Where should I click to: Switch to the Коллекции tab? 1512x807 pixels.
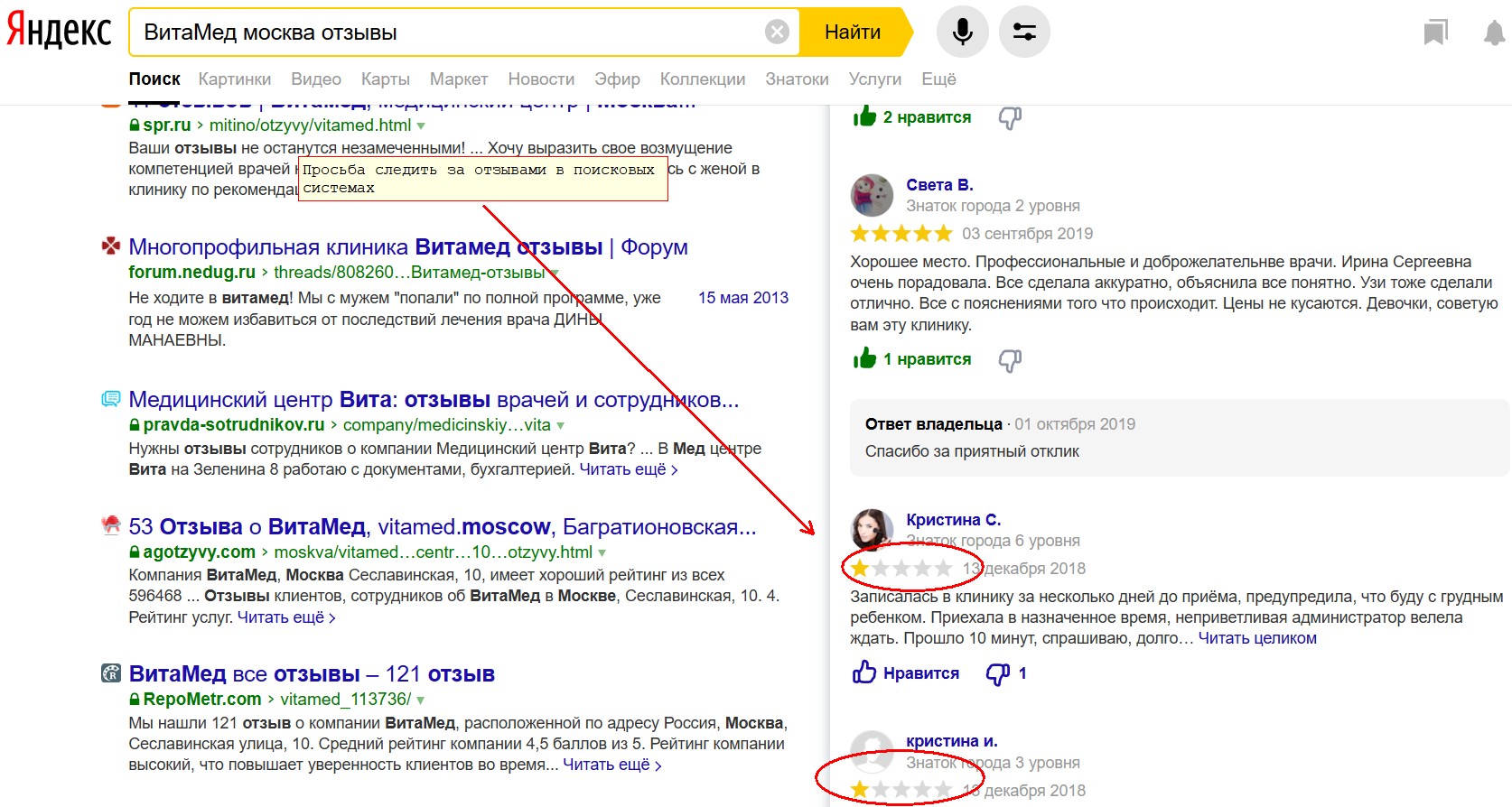click(703, 79)
